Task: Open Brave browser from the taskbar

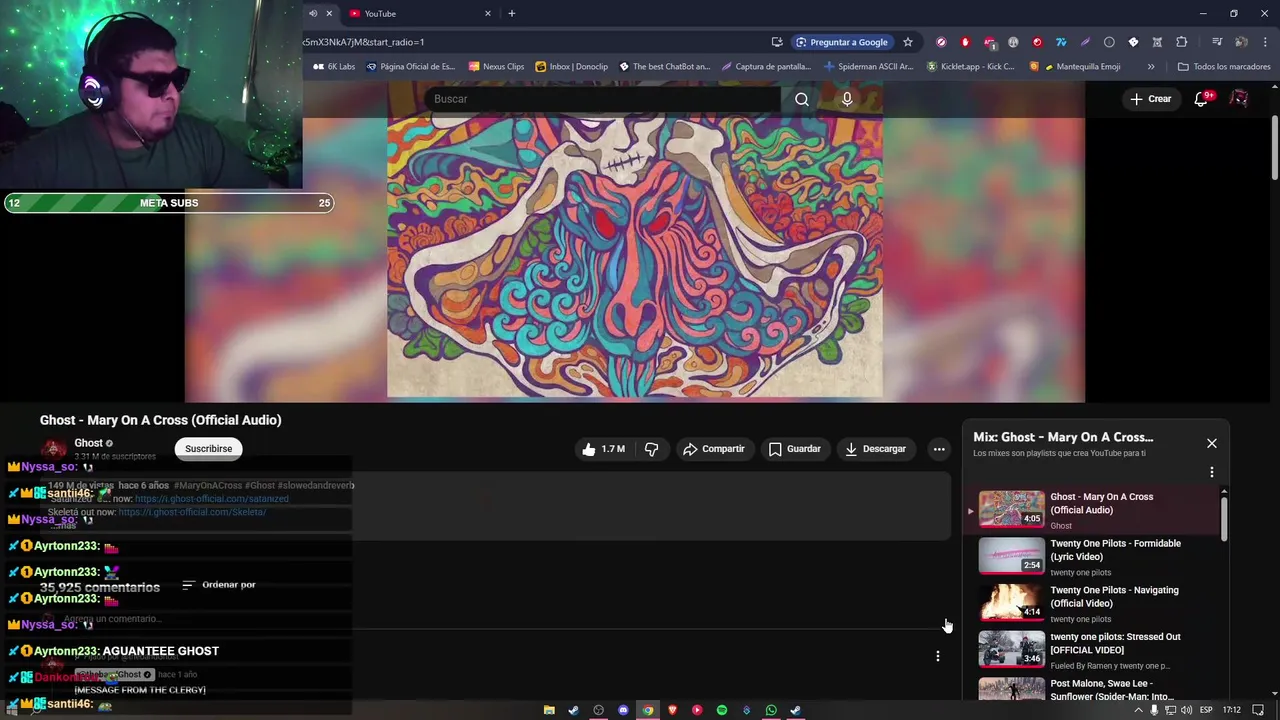Action: click(x=672, y=710)
